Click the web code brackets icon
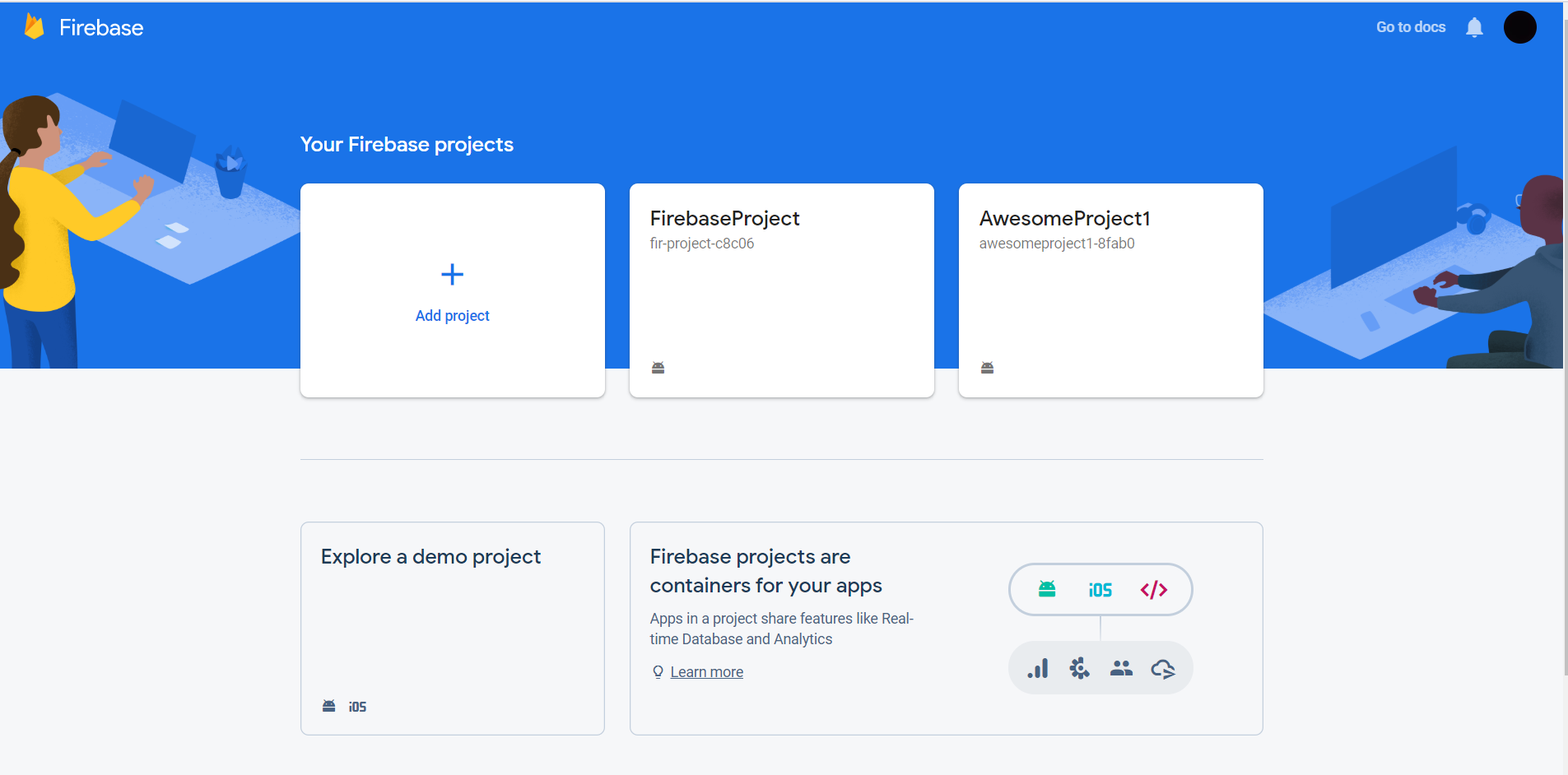 click(1153, 589)
